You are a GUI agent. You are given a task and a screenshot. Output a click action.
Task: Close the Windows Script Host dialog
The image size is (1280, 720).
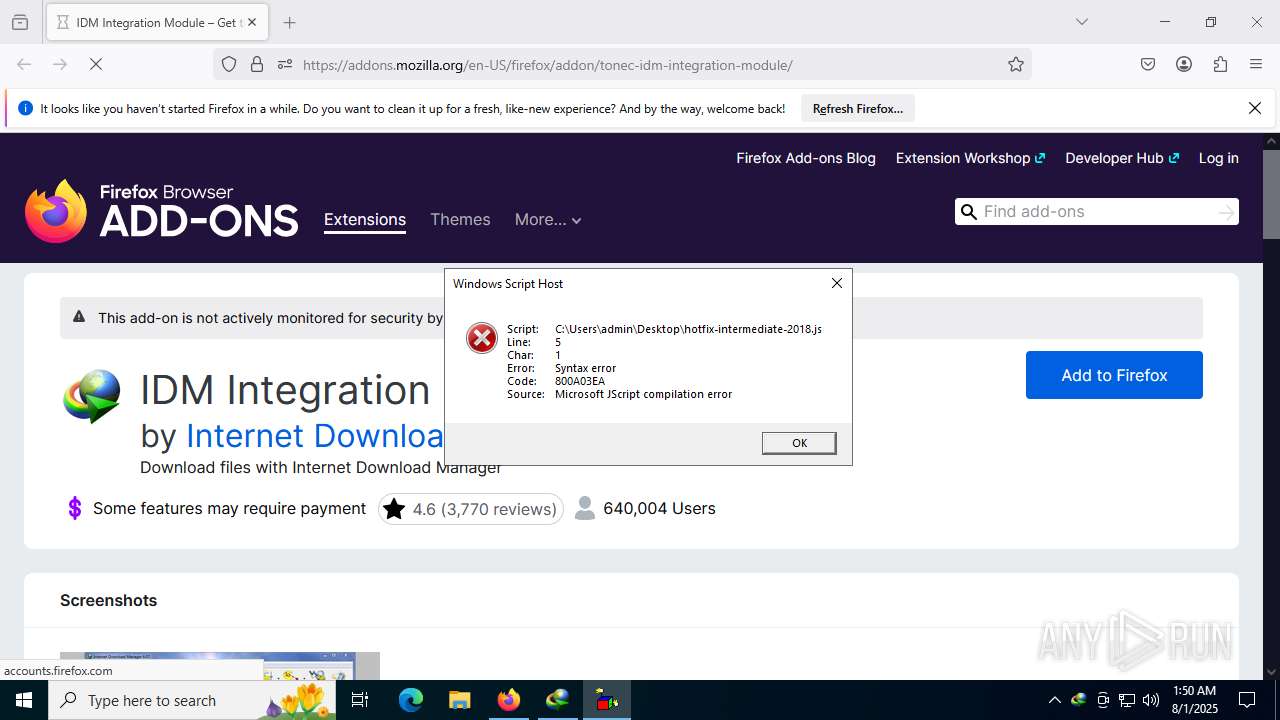tap(837, 283)
